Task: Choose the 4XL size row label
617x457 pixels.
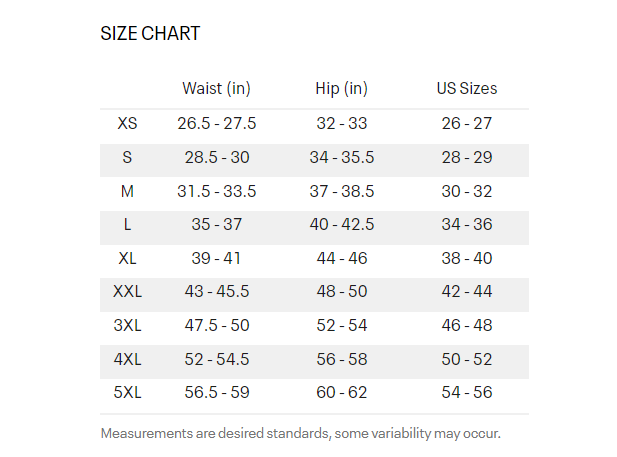Action: point(127,359)
